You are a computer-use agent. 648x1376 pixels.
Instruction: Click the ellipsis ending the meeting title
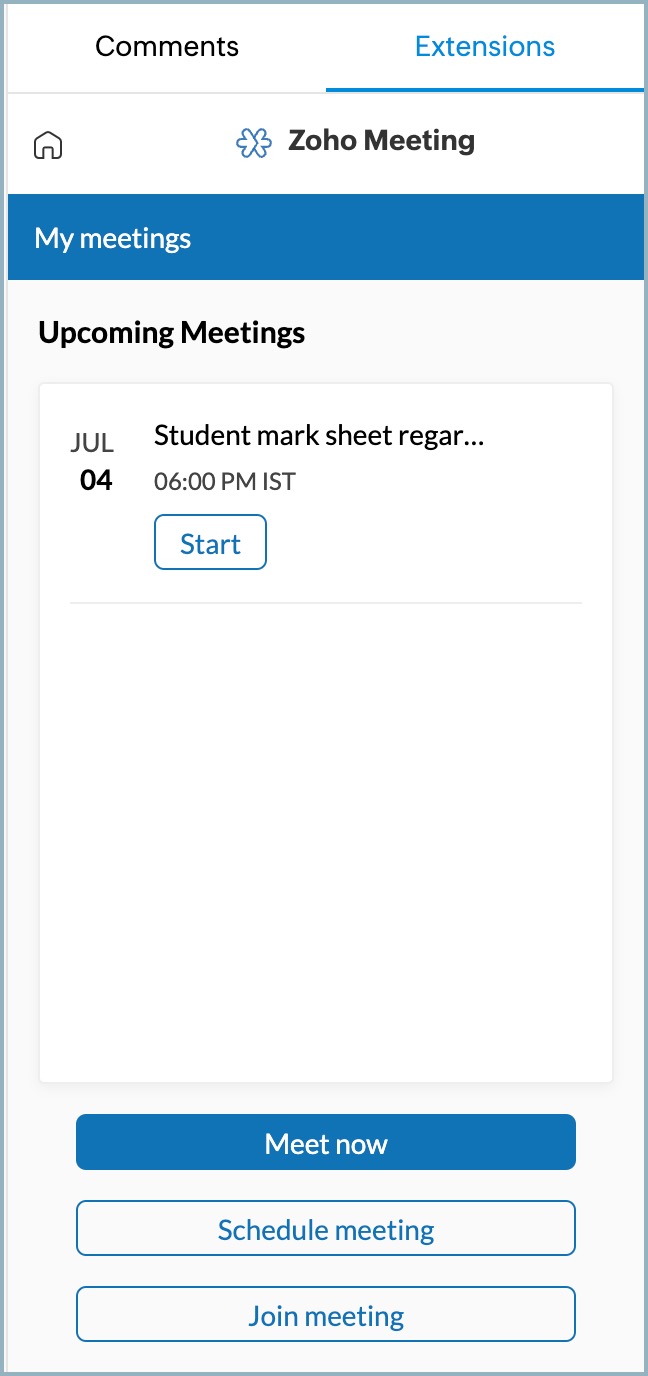(476, 438)
